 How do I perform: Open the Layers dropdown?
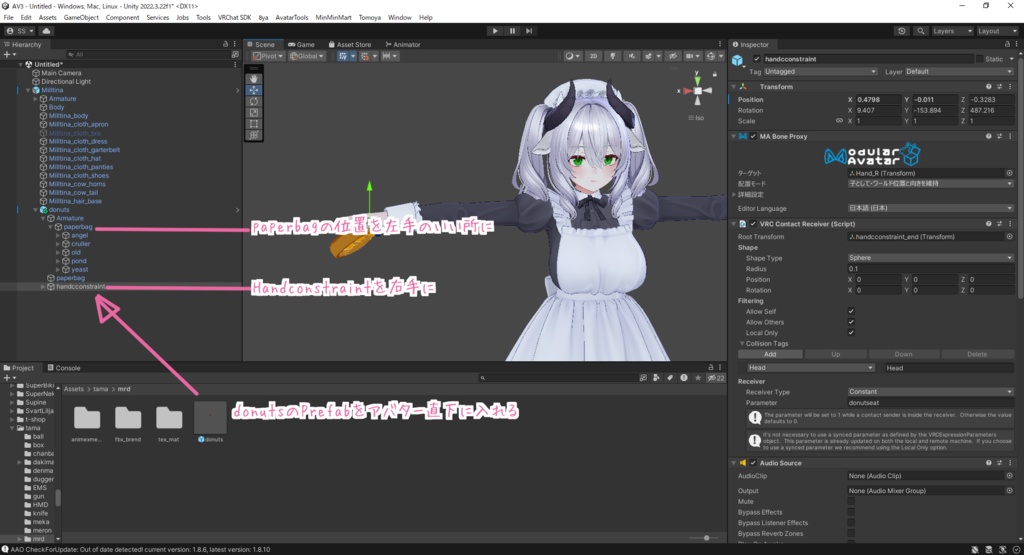click(952, 31)
